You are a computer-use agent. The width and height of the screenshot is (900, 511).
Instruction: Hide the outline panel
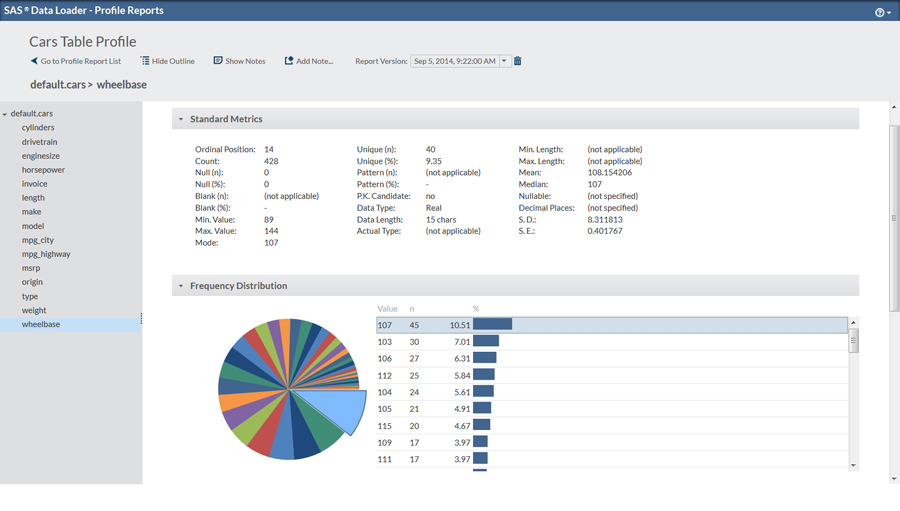(167, 61)
